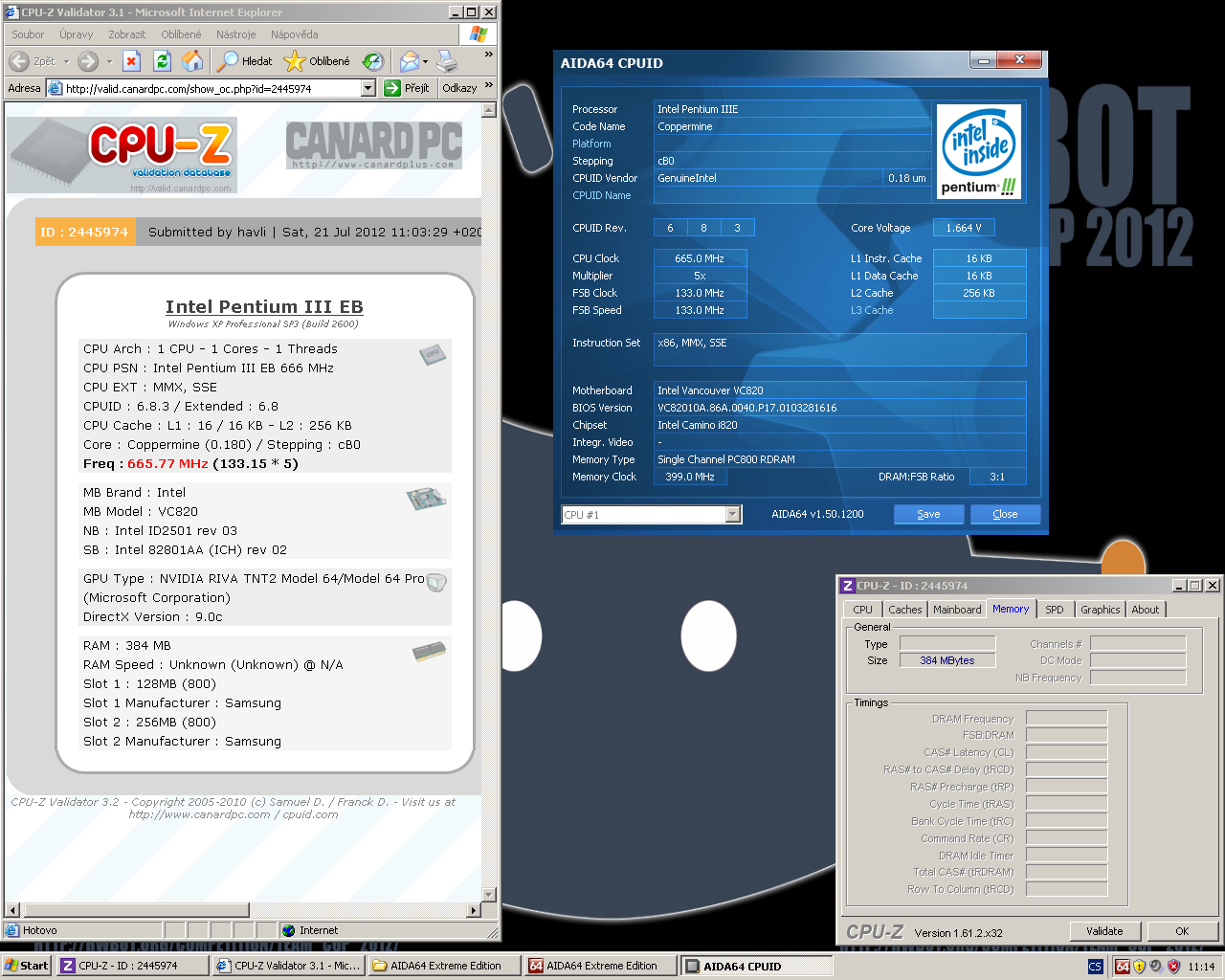Click the yellow security shield tray icon
Screen dimensions: 1225x980
pos(1139,967)
